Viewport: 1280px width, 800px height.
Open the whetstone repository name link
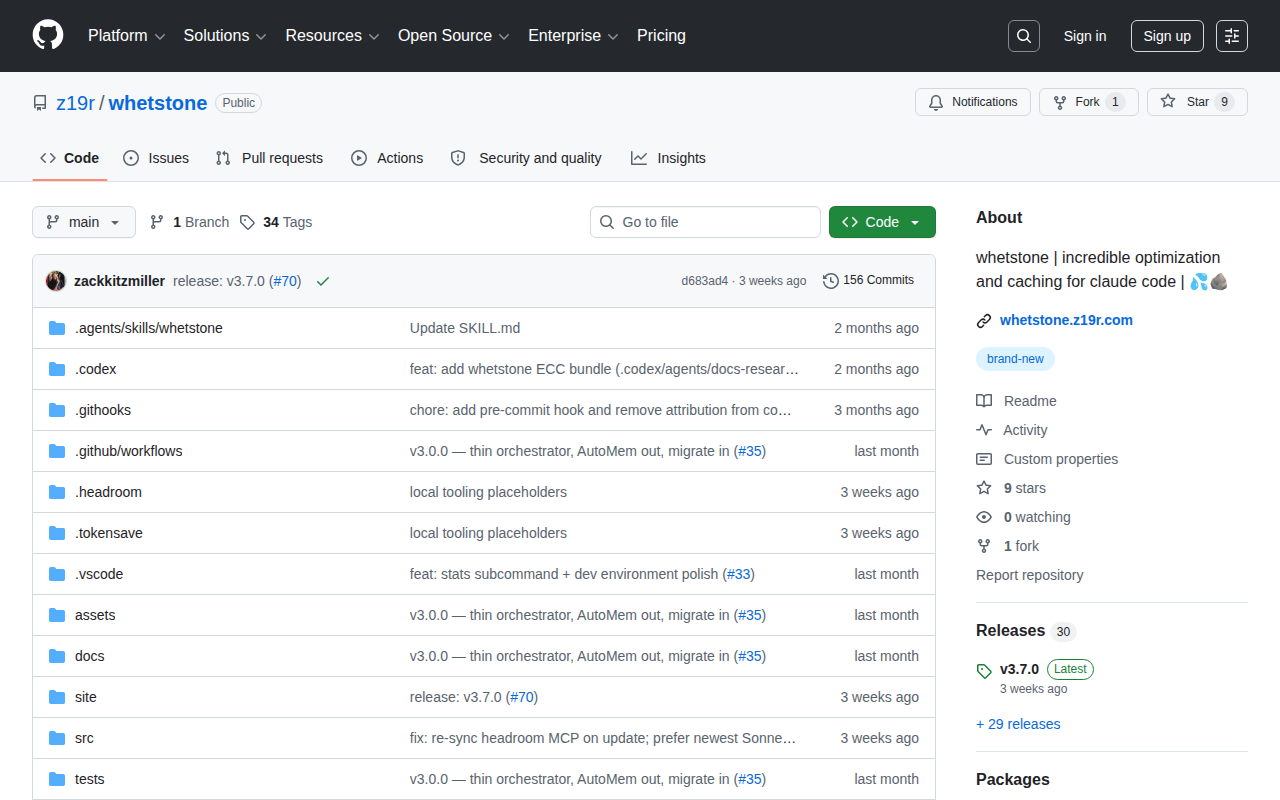click(x=158, y=103)
